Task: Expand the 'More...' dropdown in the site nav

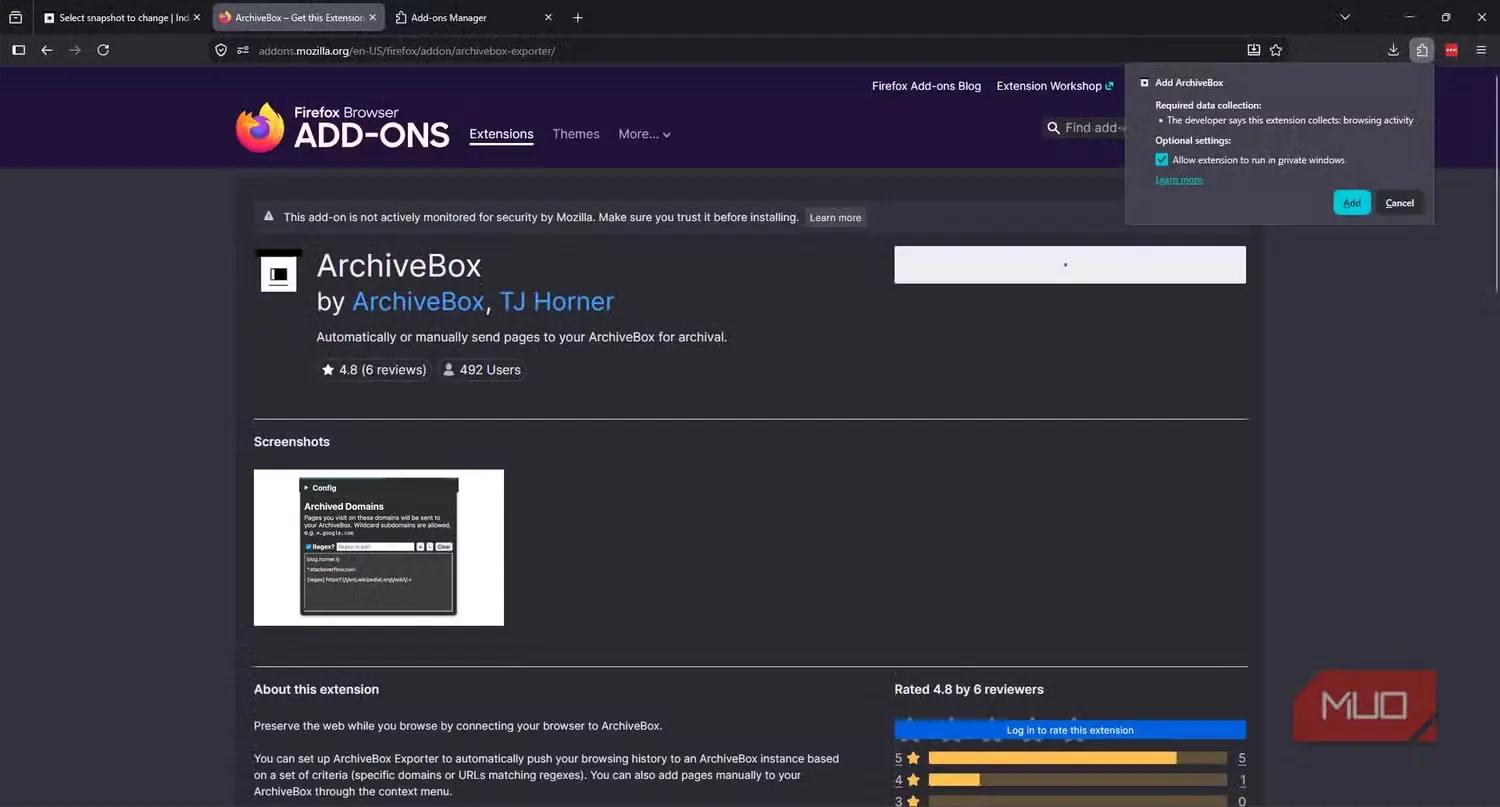Action: pyautogui.click(x=644, y=134)
